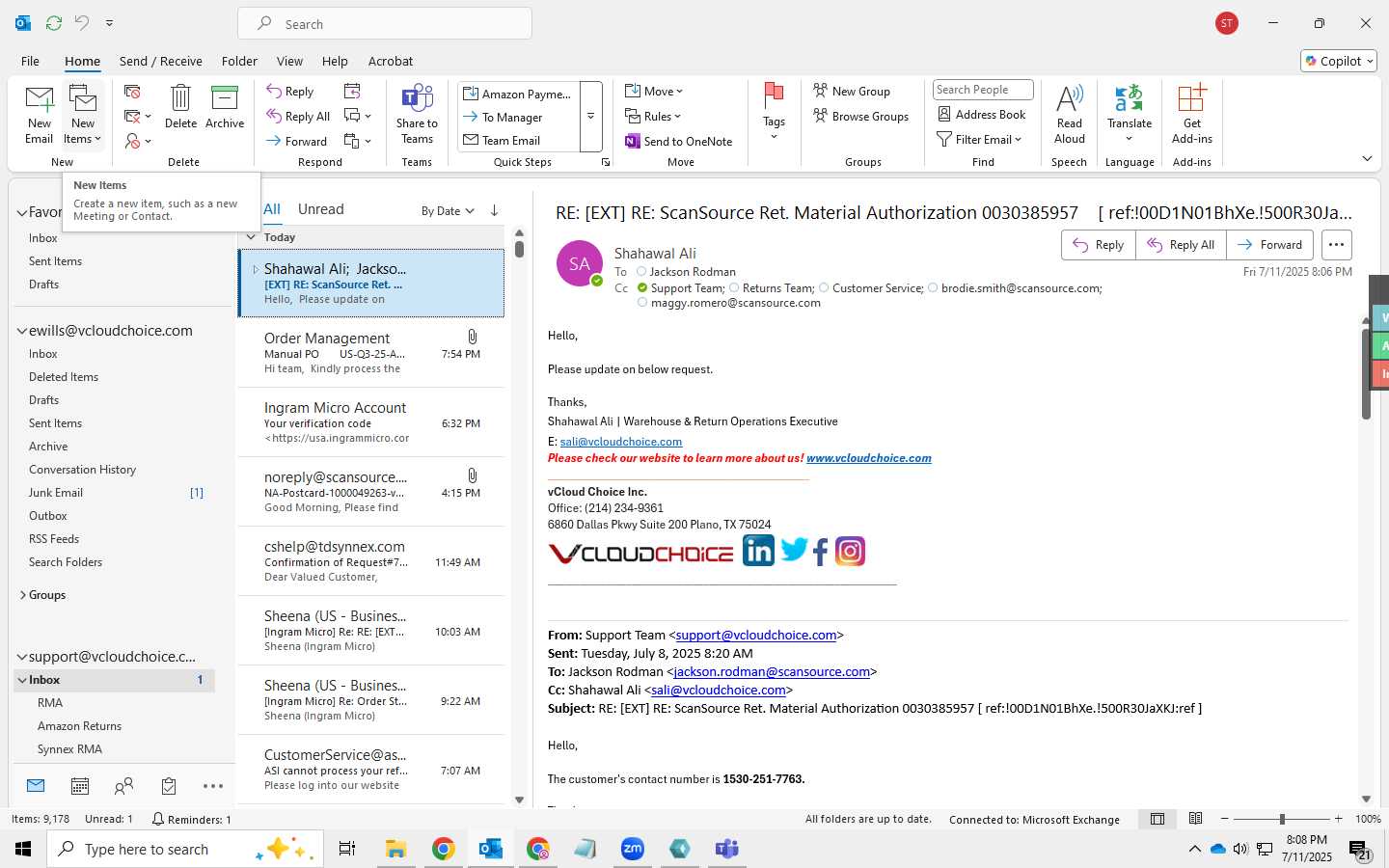The image size is (1389, 868).
Task: Click the Forward button in the reading pane
Action: pos(1269,245)
